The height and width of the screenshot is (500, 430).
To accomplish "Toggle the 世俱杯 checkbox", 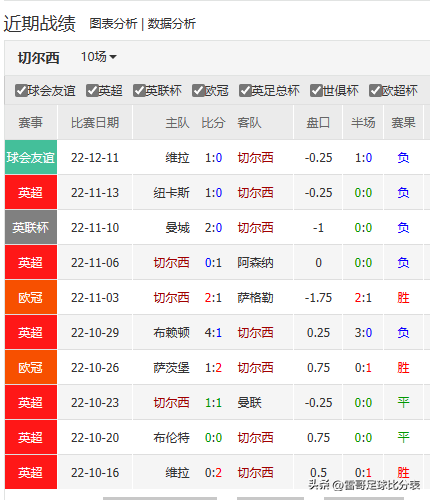I will pyautogui.click(x=316, y=90).
